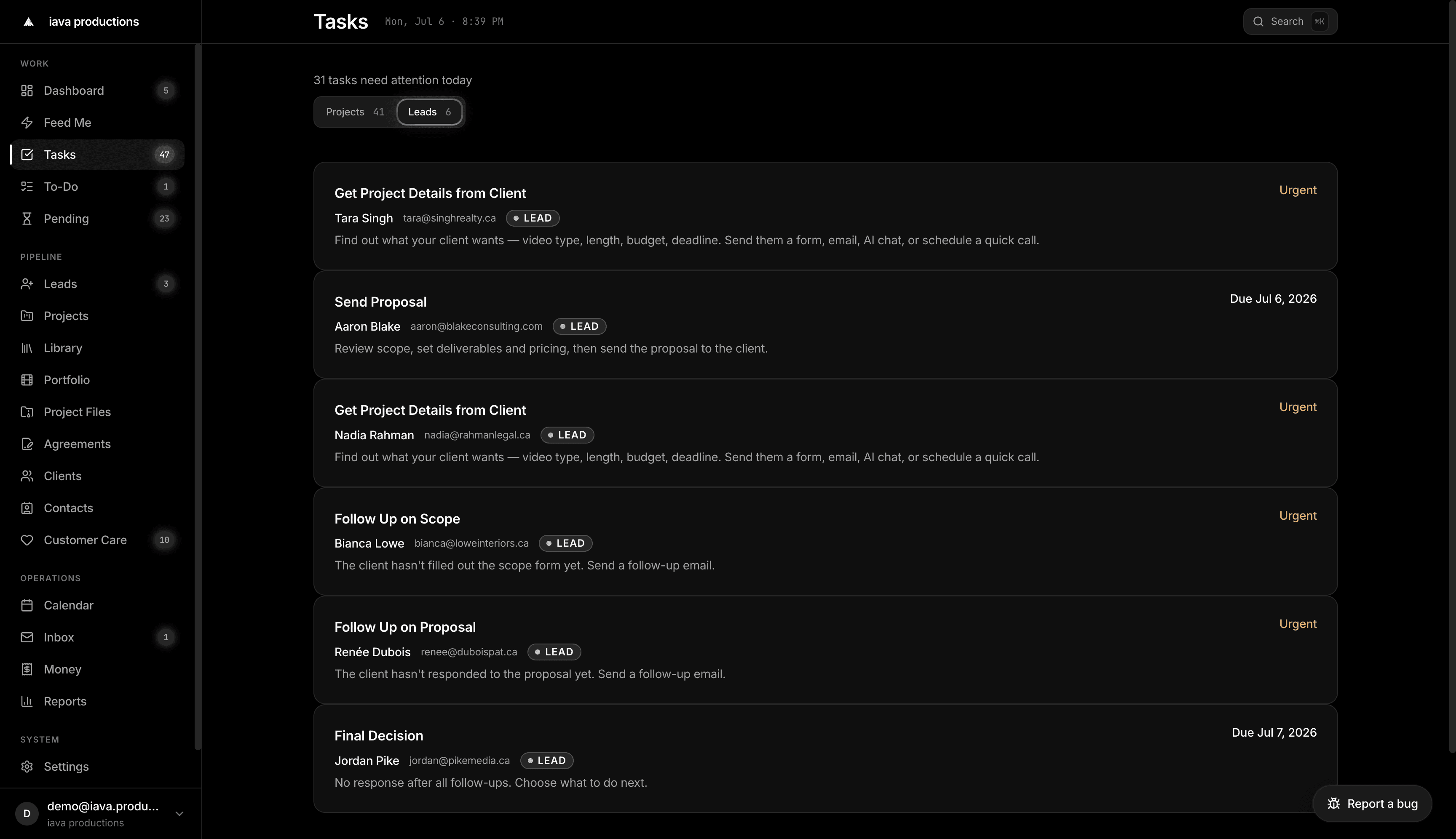
Task: Open the Final Decision task card
Action: 825,758
